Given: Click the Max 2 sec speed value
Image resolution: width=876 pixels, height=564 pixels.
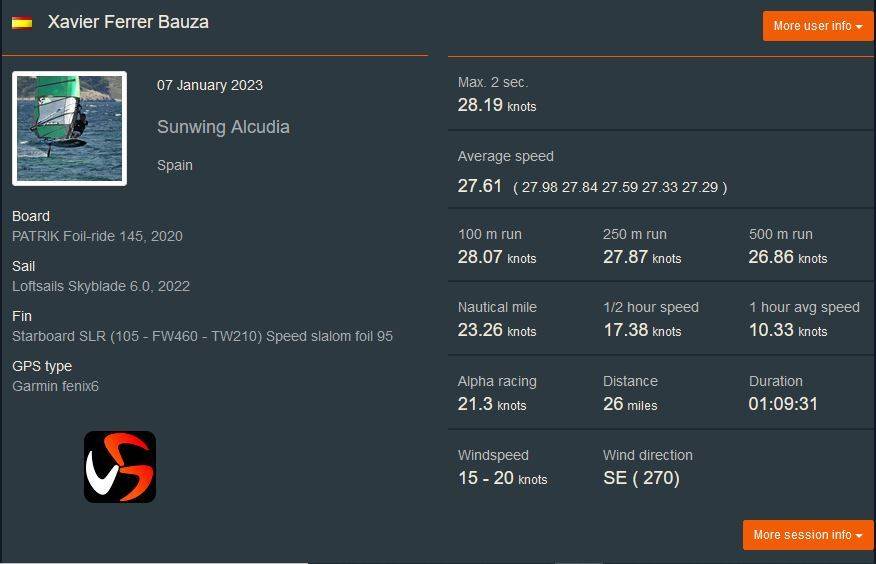Looking at the screenshot, I should tap(496, 105).
